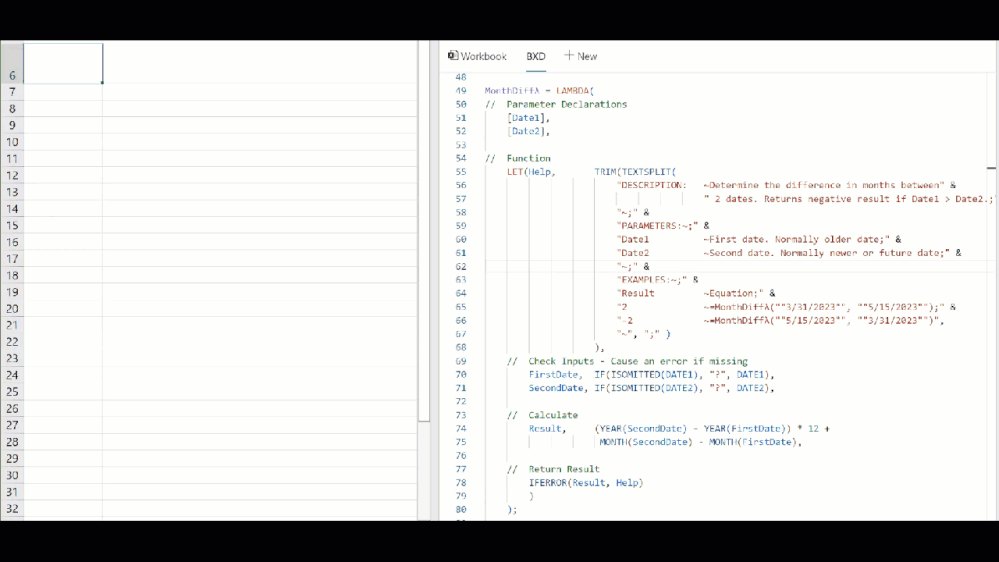Select spreadsheet row header 32

click(x=12, y=508)
